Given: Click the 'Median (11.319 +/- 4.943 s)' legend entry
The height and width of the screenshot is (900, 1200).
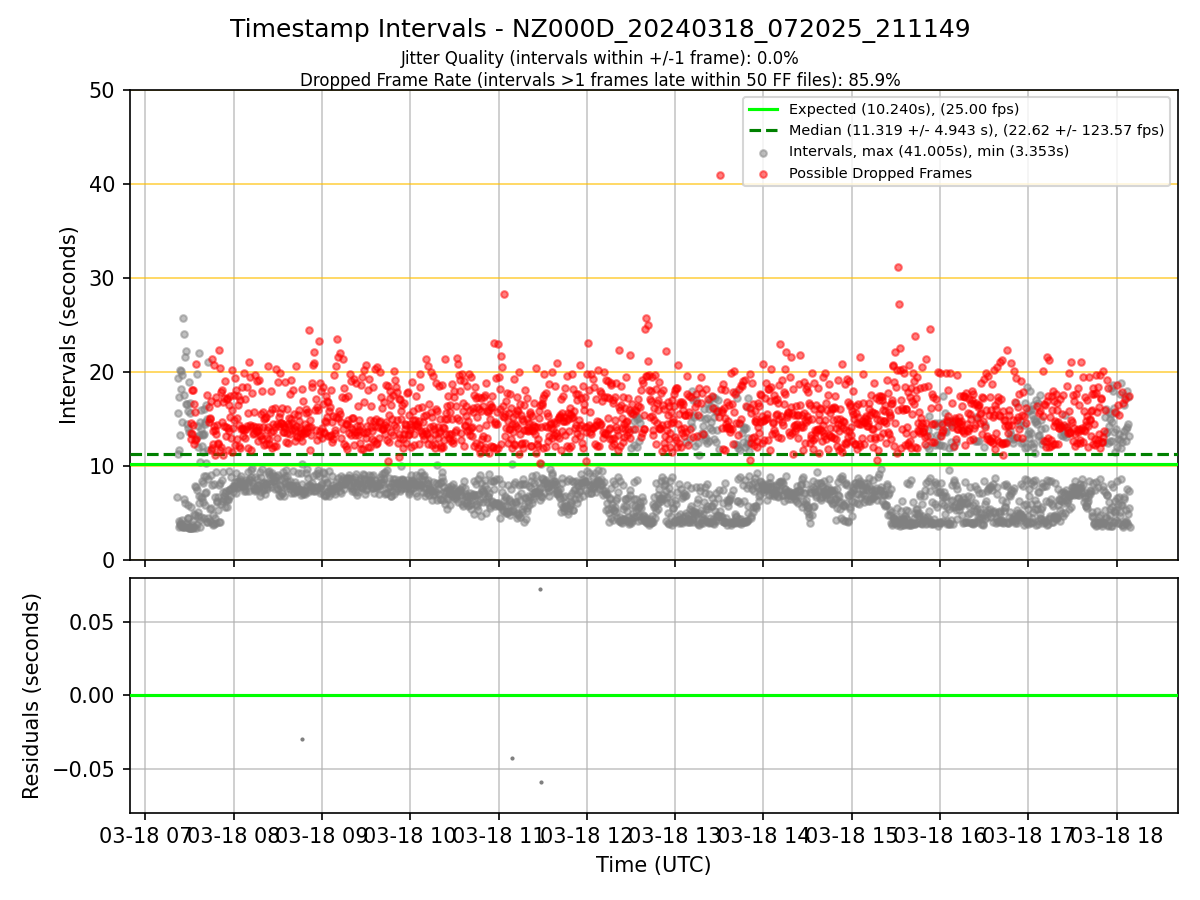Looking at the screenshot, I should click(x=976, y=130).
